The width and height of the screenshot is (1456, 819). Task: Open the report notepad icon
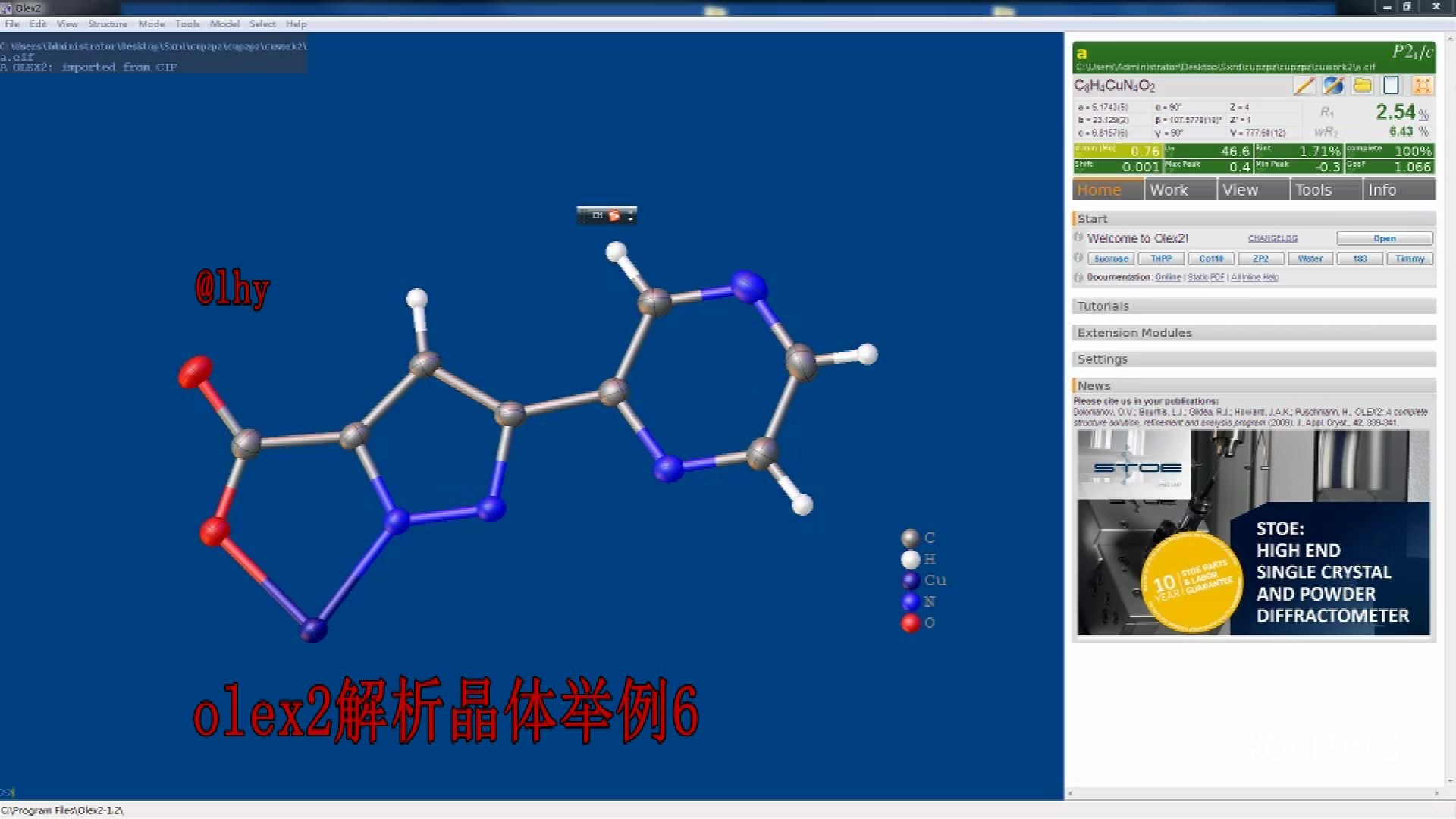(1391, 86)
